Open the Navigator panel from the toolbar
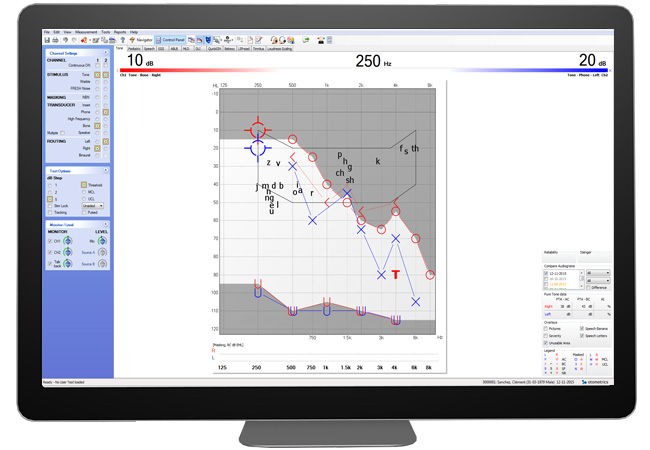 (140, 39)
